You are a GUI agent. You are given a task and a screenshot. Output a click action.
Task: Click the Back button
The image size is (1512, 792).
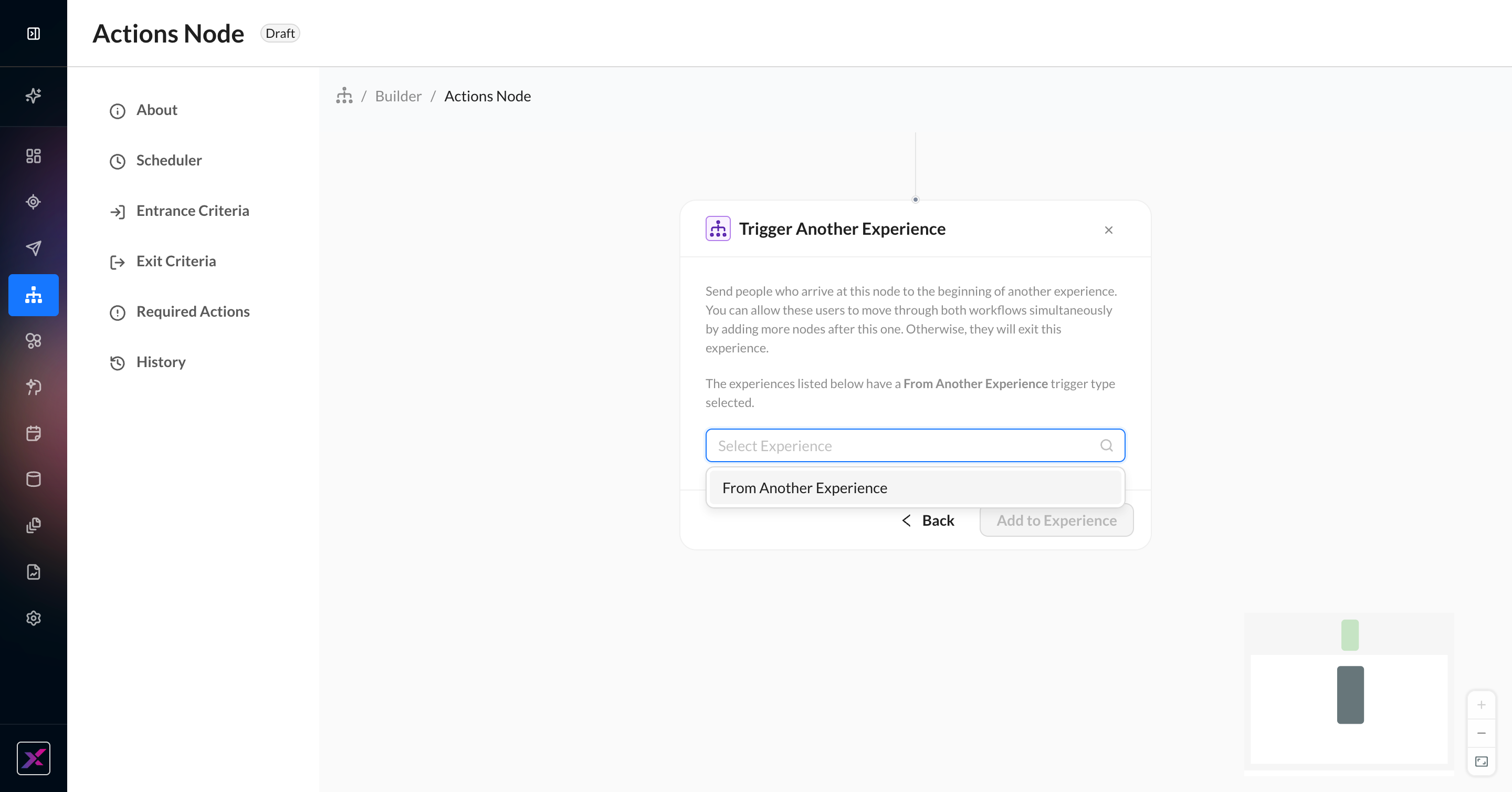(928, 521)
